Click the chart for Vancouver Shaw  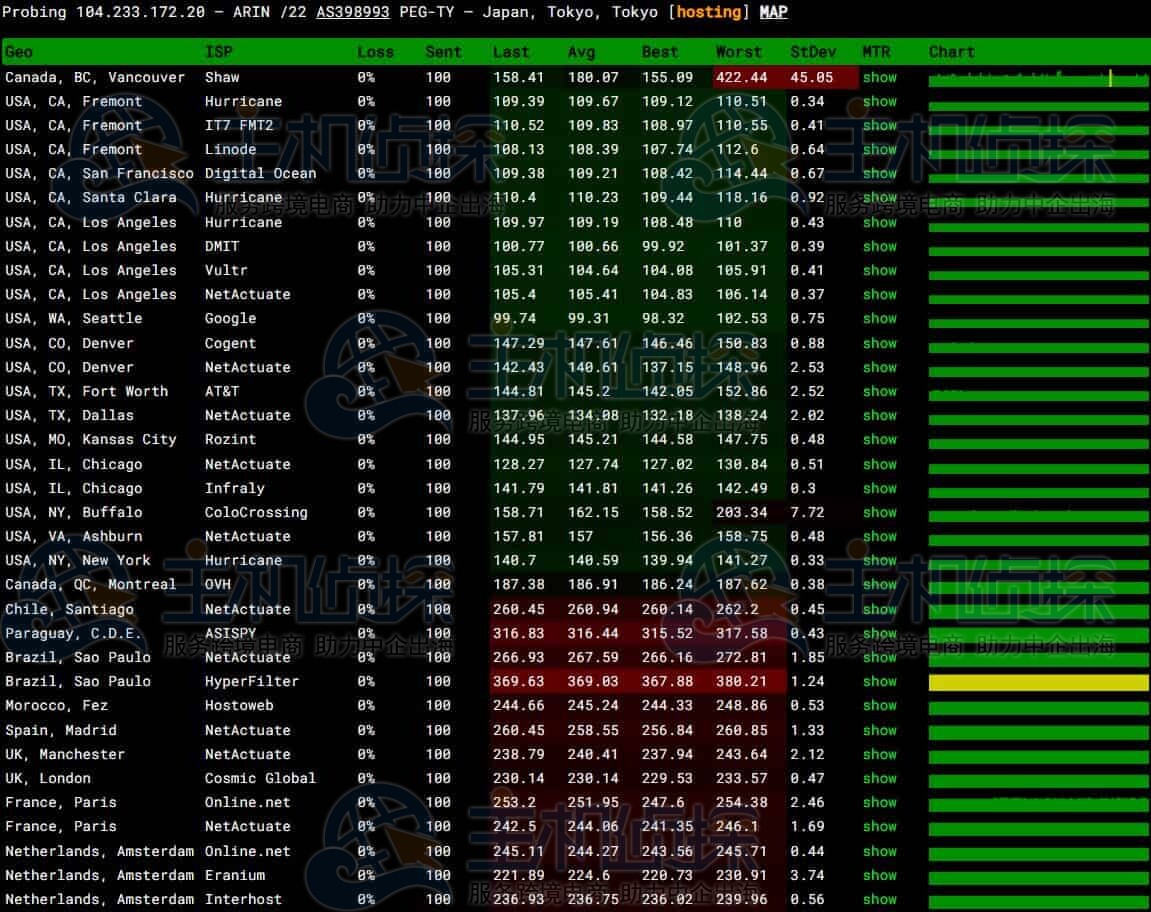1038,78
